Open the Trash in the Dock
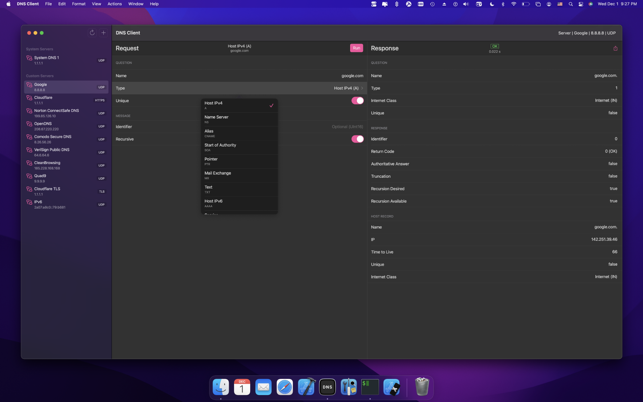 [x=422, y=387]
